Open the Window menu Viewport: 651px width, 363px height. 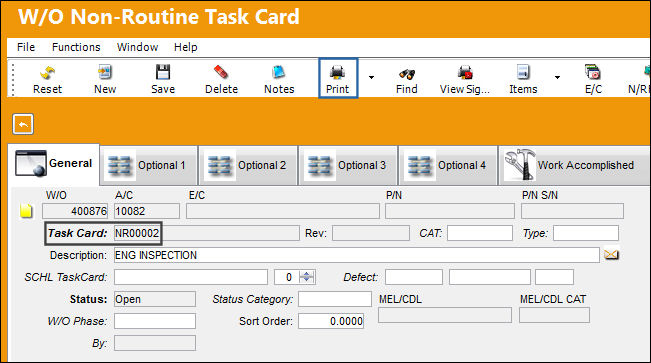pyautogui.click(x=137, y=47)
